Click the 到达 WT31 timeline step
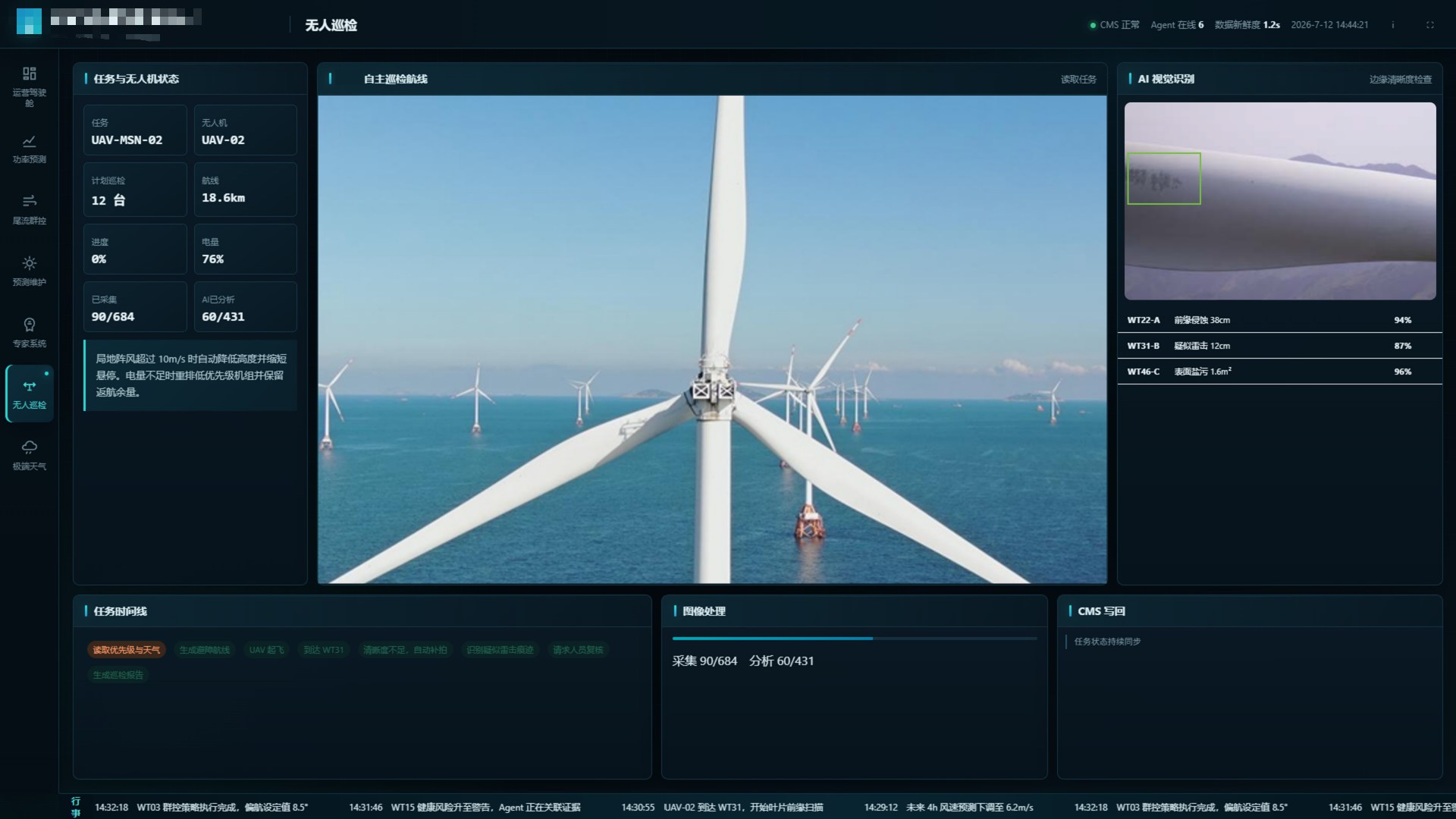The height and width of the screenshot is (819, 1456). (x=324, y=650)
